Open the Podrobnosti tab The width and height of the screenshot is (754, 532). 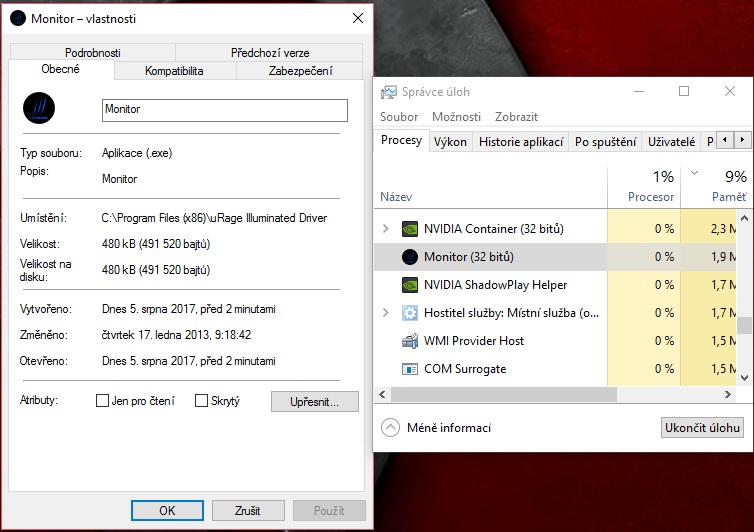93,52
